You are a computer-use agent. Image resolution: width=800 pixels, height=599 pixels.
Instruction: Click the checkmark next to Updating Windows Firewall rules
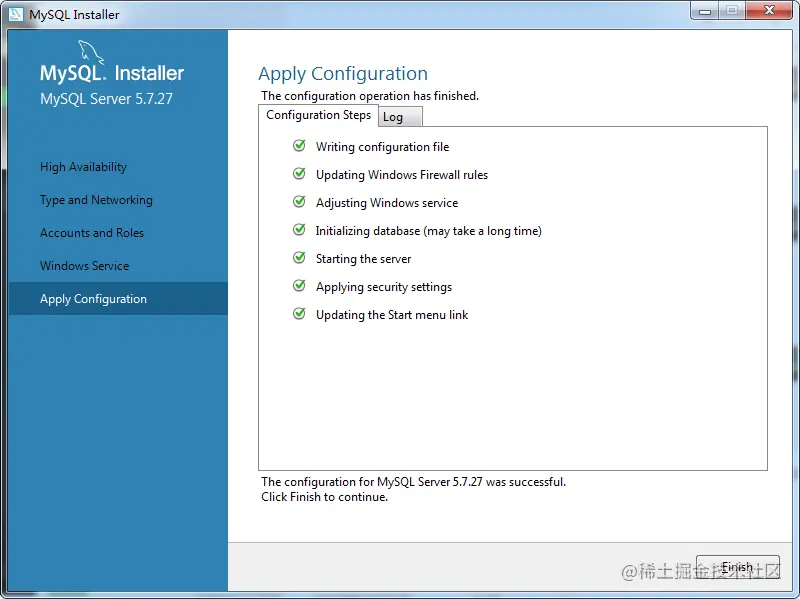pyautogui.click(x=299, y=174)
